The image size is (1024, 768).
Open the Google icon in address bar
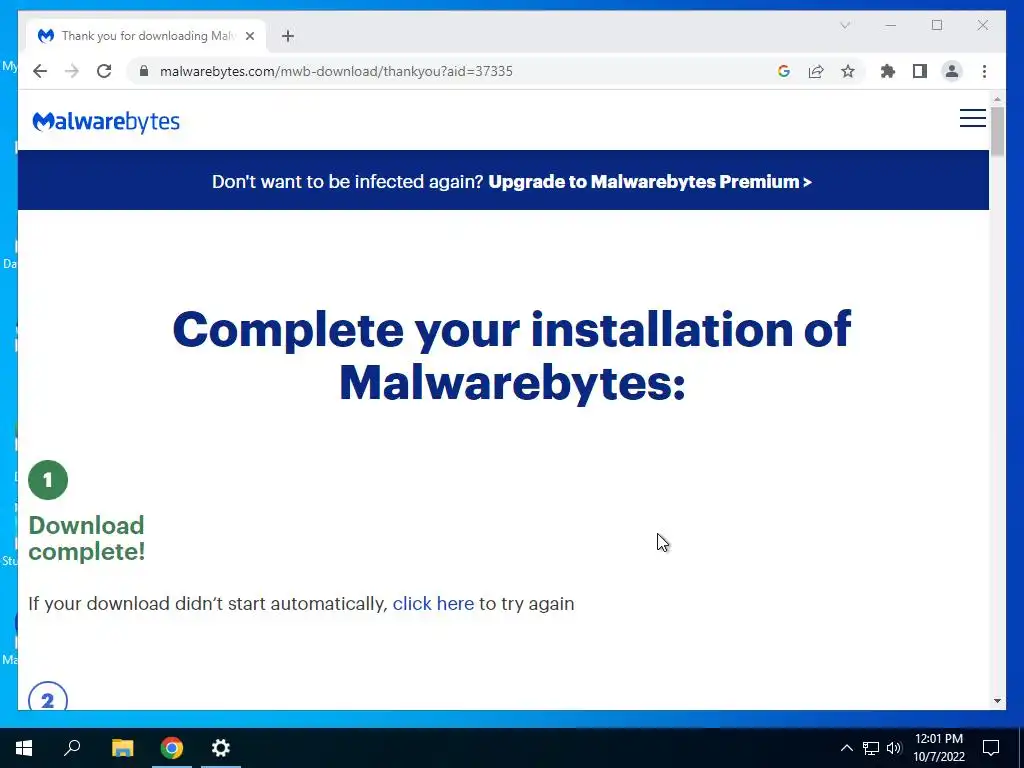784,71
